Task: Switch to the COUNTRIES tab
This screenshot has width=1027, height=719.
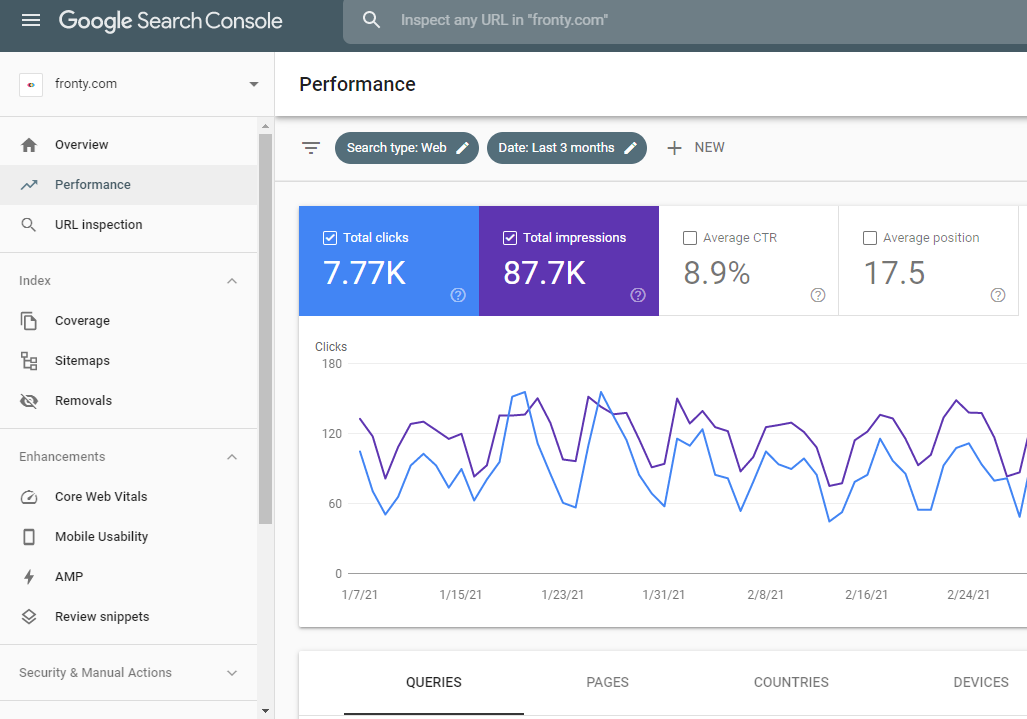Action: click(x=791, y=682)
